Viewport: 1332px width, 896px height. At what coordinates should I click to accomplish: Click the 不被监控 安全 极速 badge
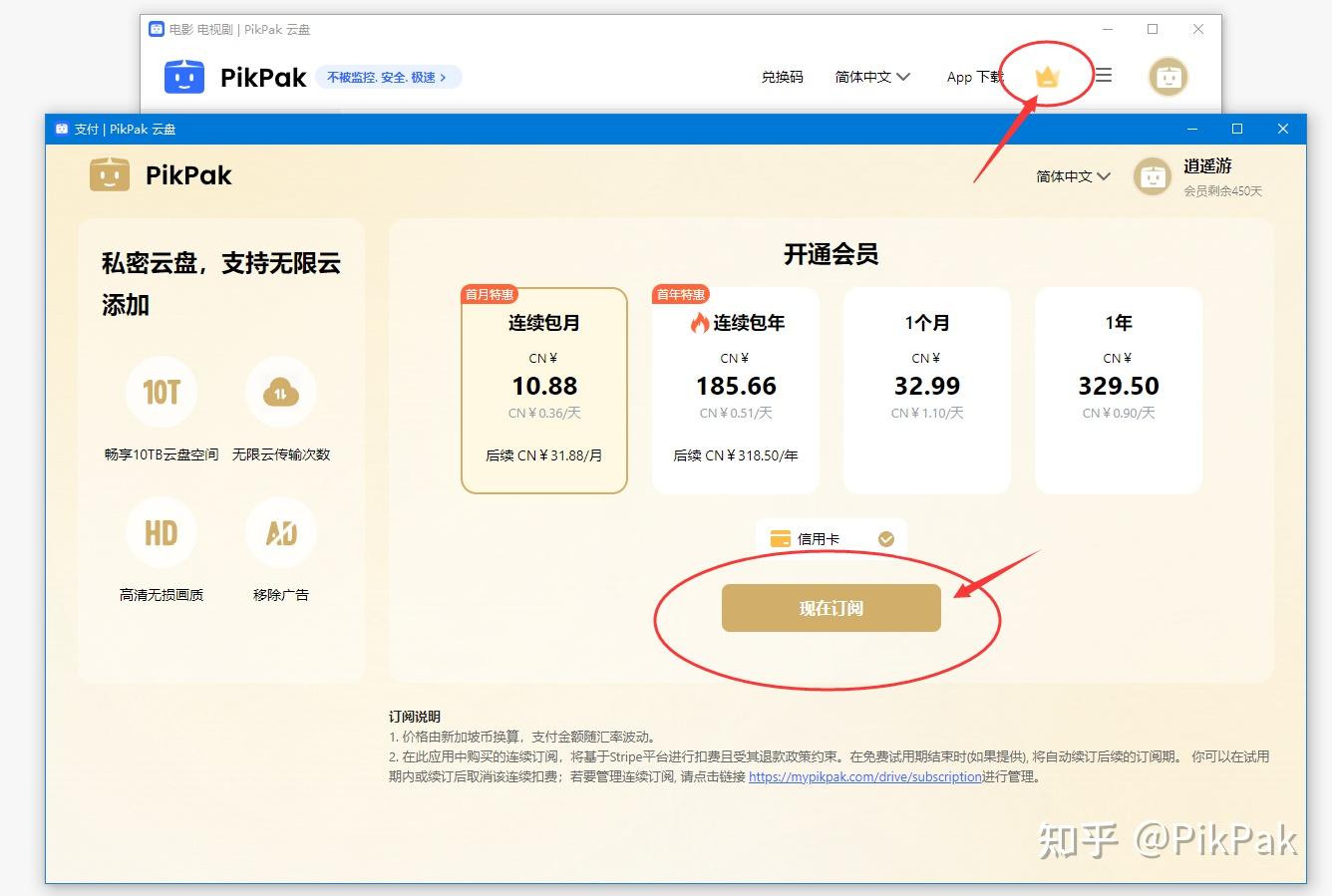click(x=389, y=76)
